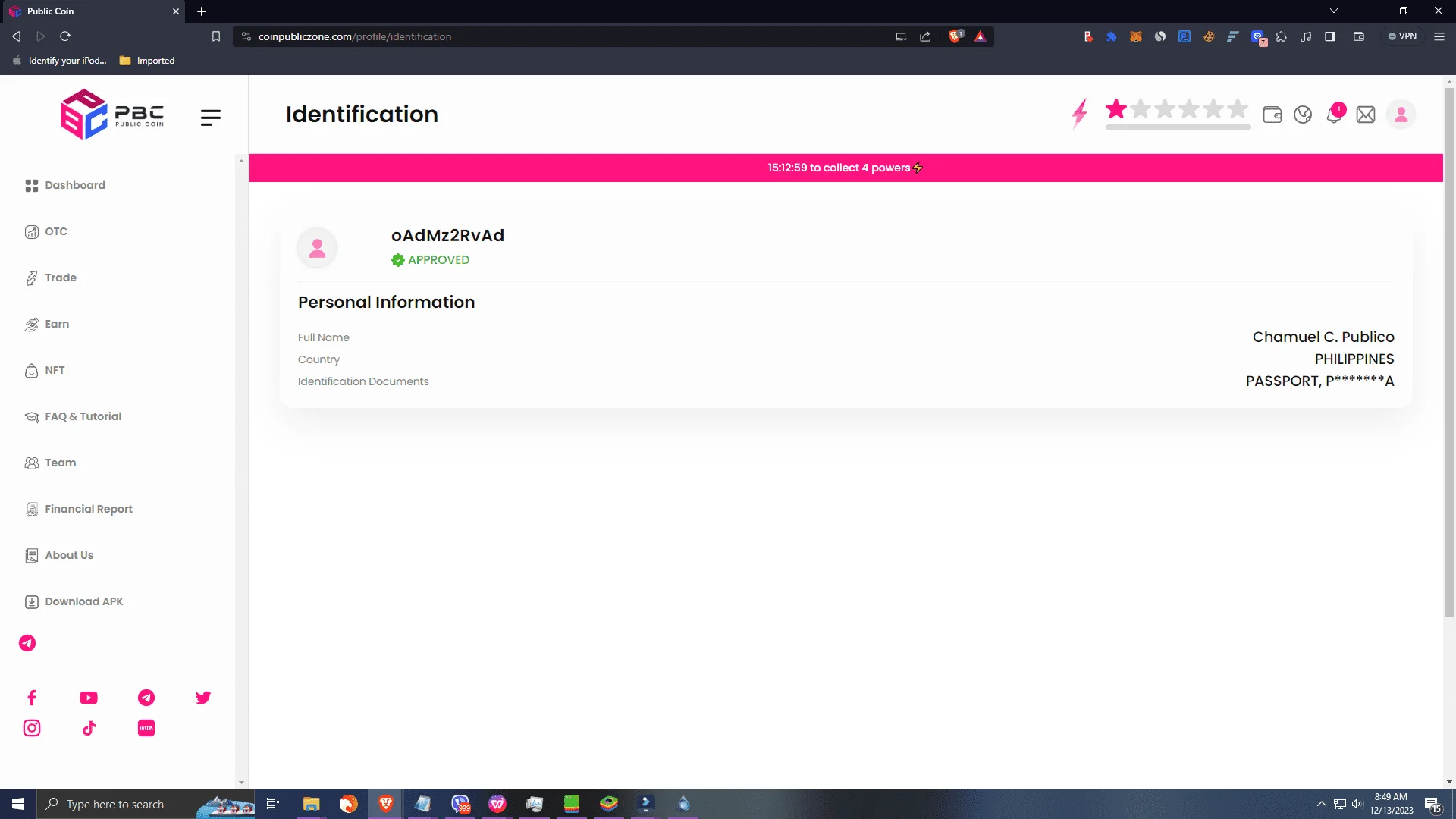Open the Facebook social icon
The width and height of the screenshot is (1456, 819).
[32, 698]
